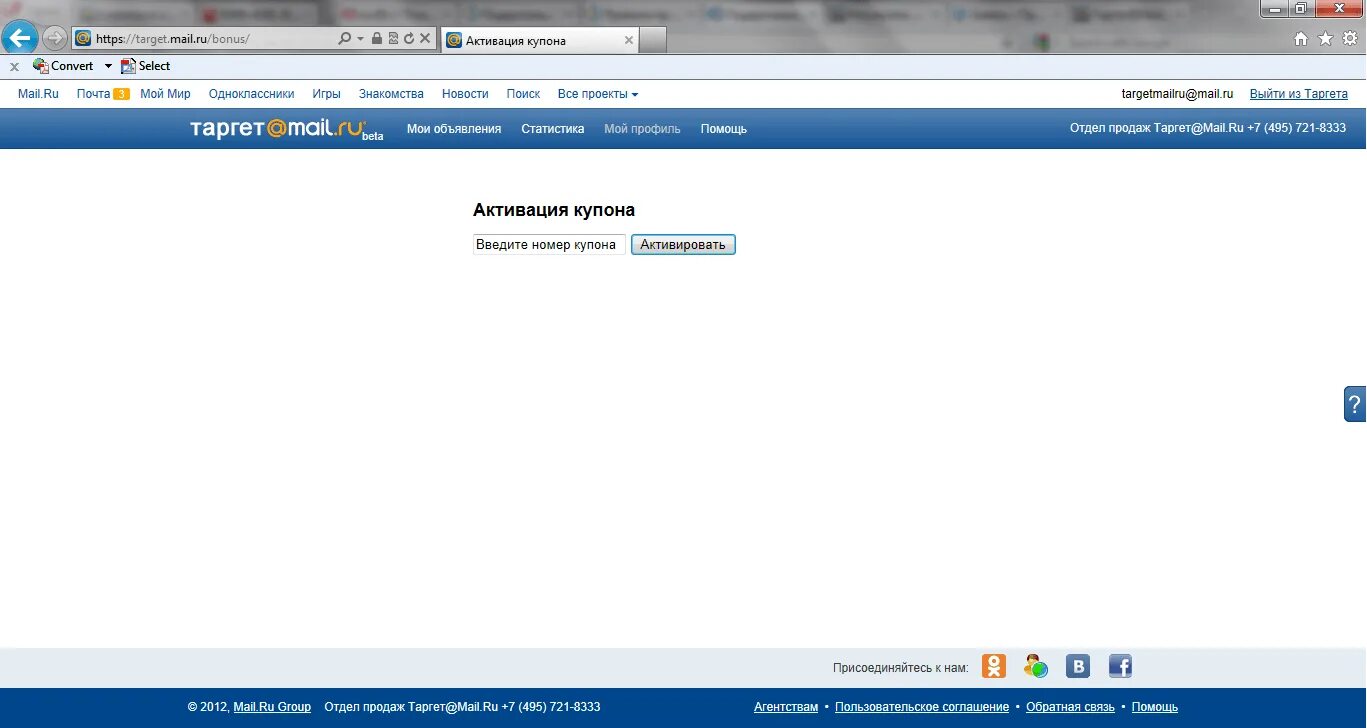
Task: Click the 'Активировать' button
Action: (x=683, y=245)
